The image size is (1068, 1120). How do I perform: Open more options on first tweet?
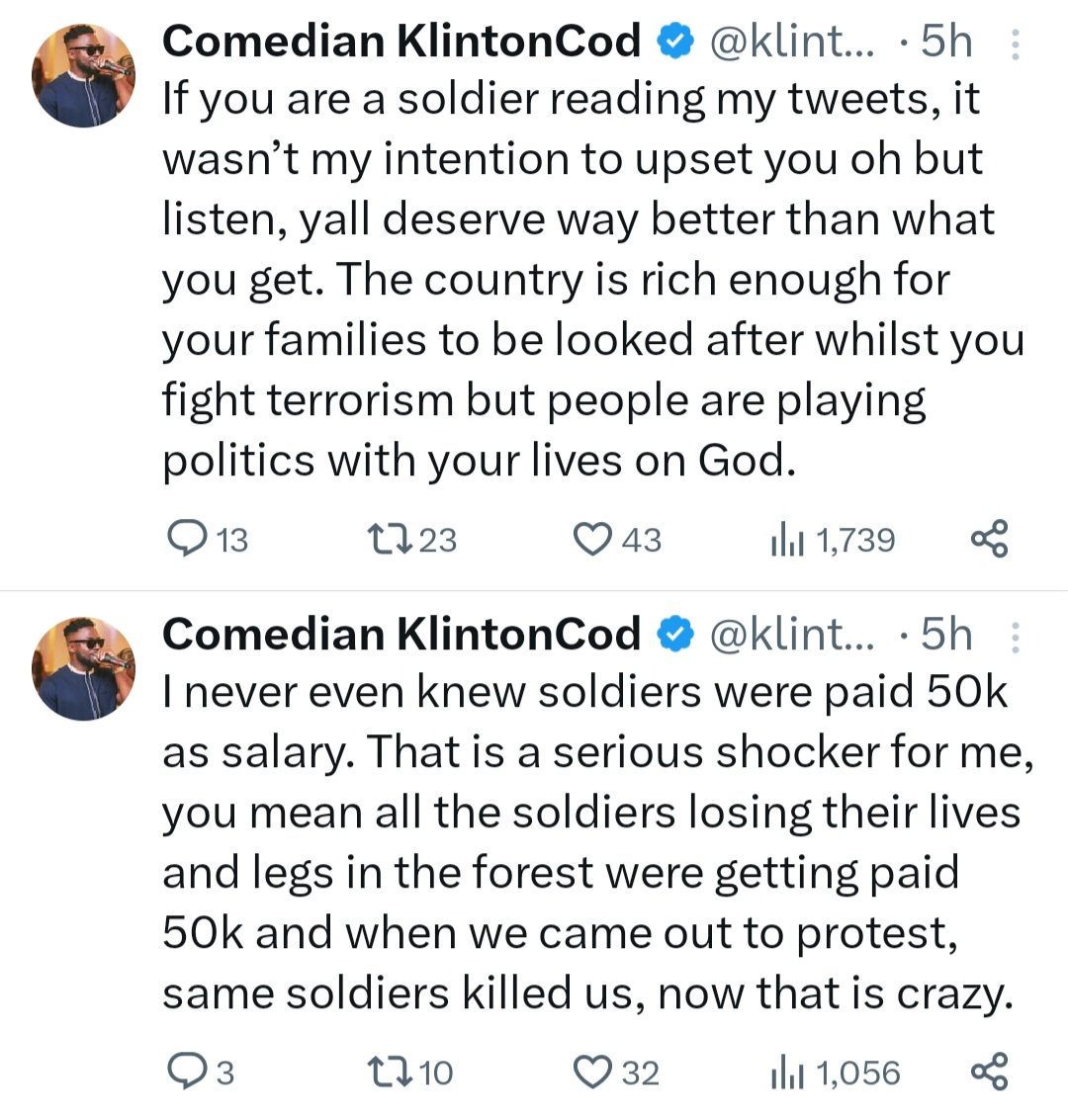(x=1015, y=44)
